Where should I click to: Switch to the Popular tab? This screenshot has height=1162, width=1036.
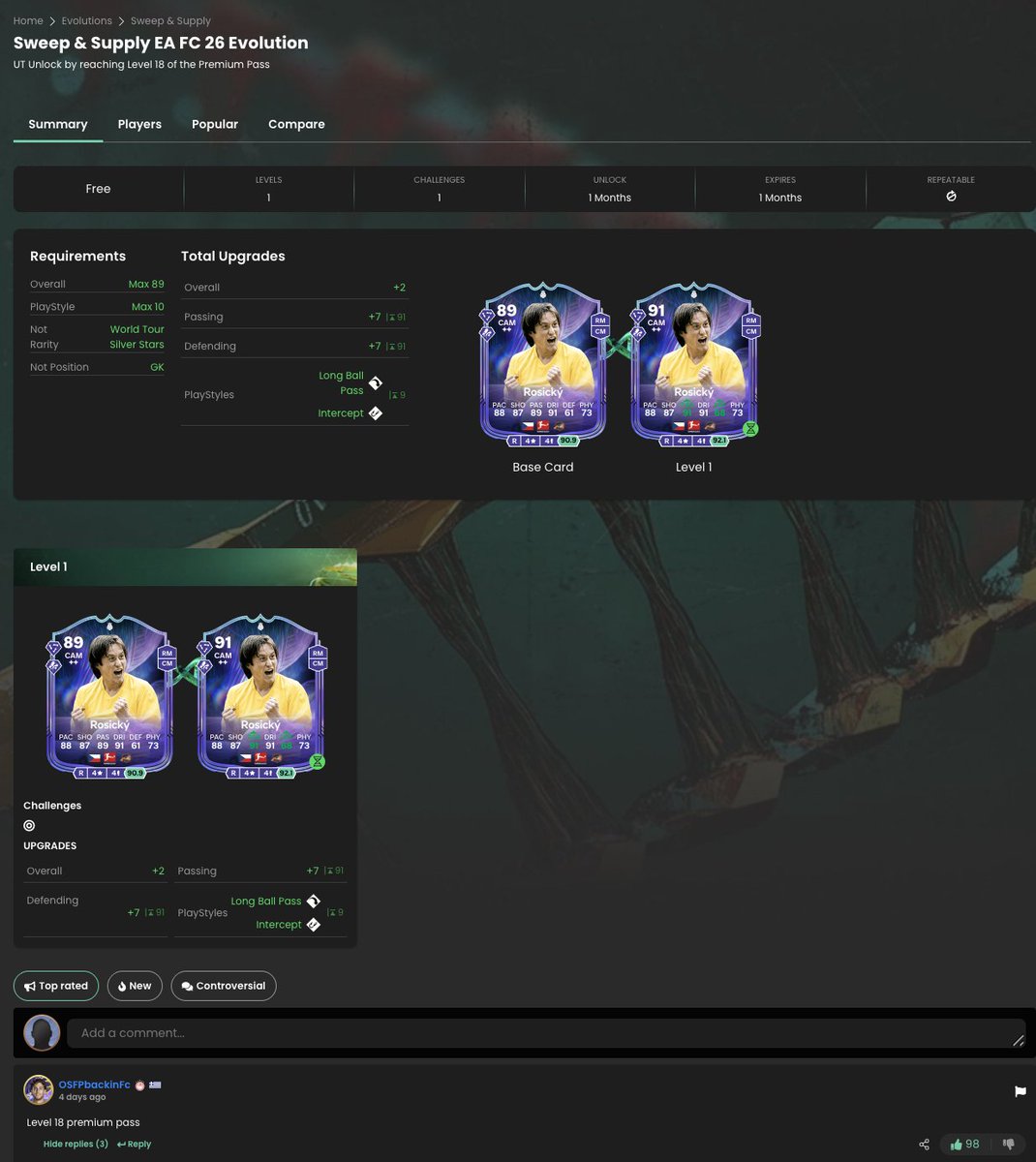[215, 124]
